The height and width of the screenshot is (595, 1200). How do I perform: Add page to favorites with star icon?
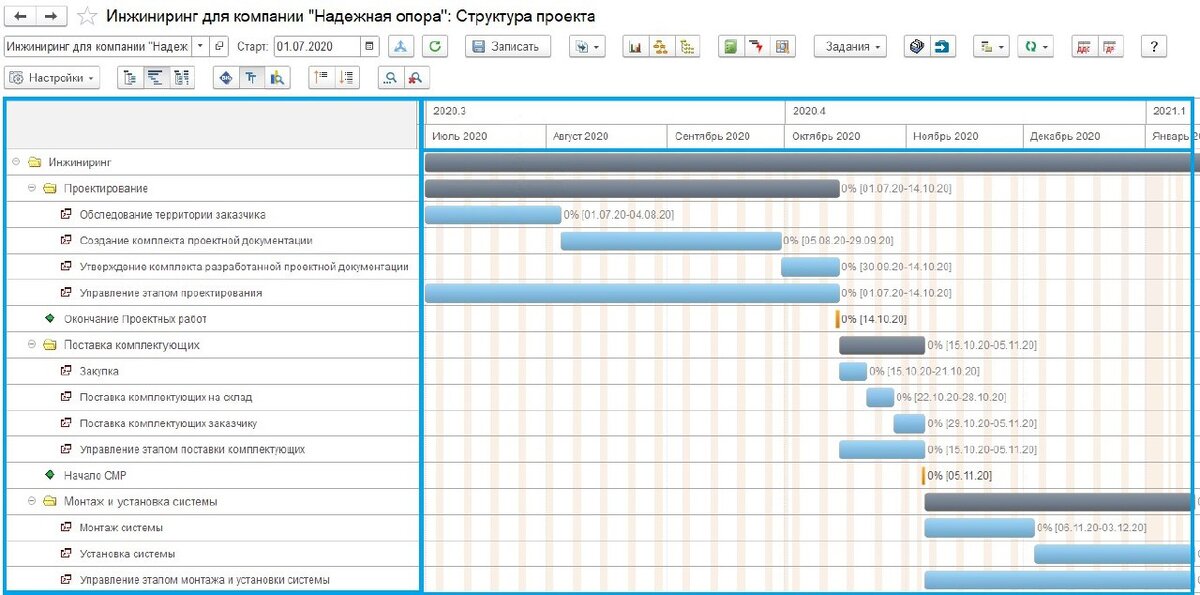coord(87,16)
